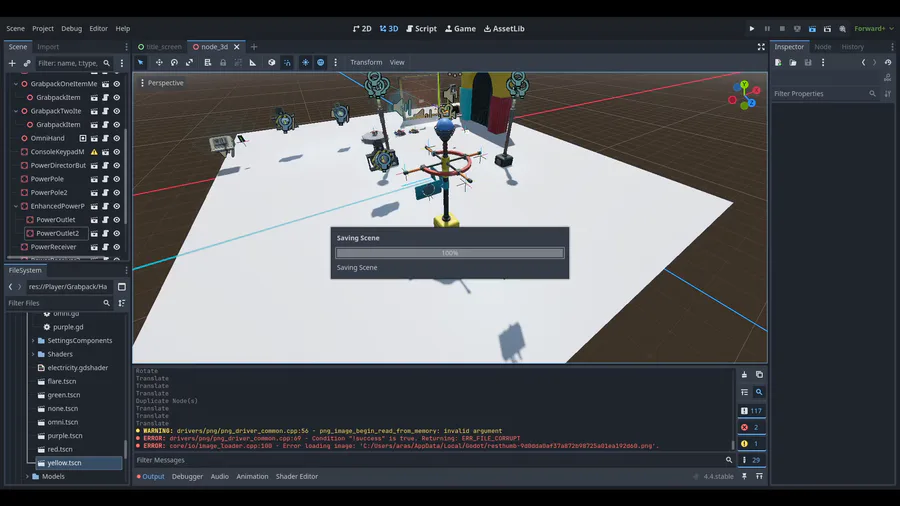This screenshot has height=506, width=900.
Task: Toggle error messages filter showing 2
Action: [x=751, y=427]
